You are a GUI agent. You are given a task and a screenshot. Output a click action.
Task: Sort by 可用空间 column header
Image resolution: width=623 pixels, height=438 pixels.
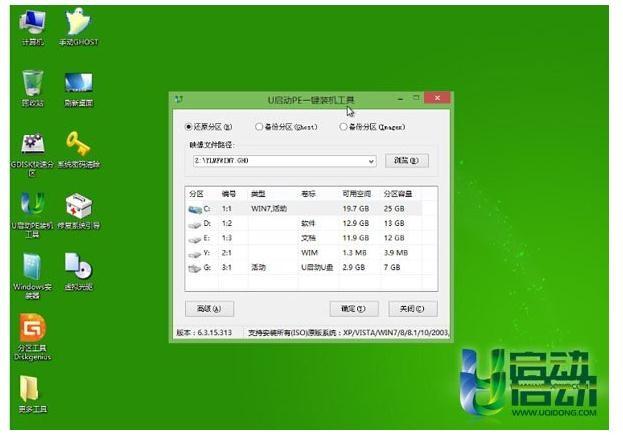point(357,194)
